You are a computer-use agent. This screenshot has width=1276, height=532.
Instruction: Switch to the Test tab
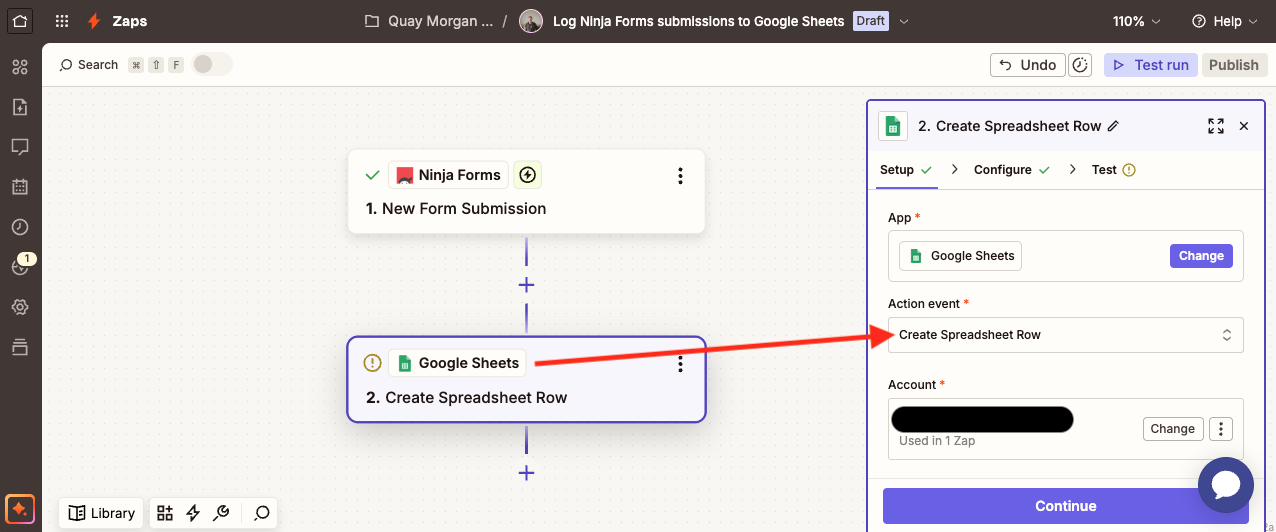(1113, 170)
